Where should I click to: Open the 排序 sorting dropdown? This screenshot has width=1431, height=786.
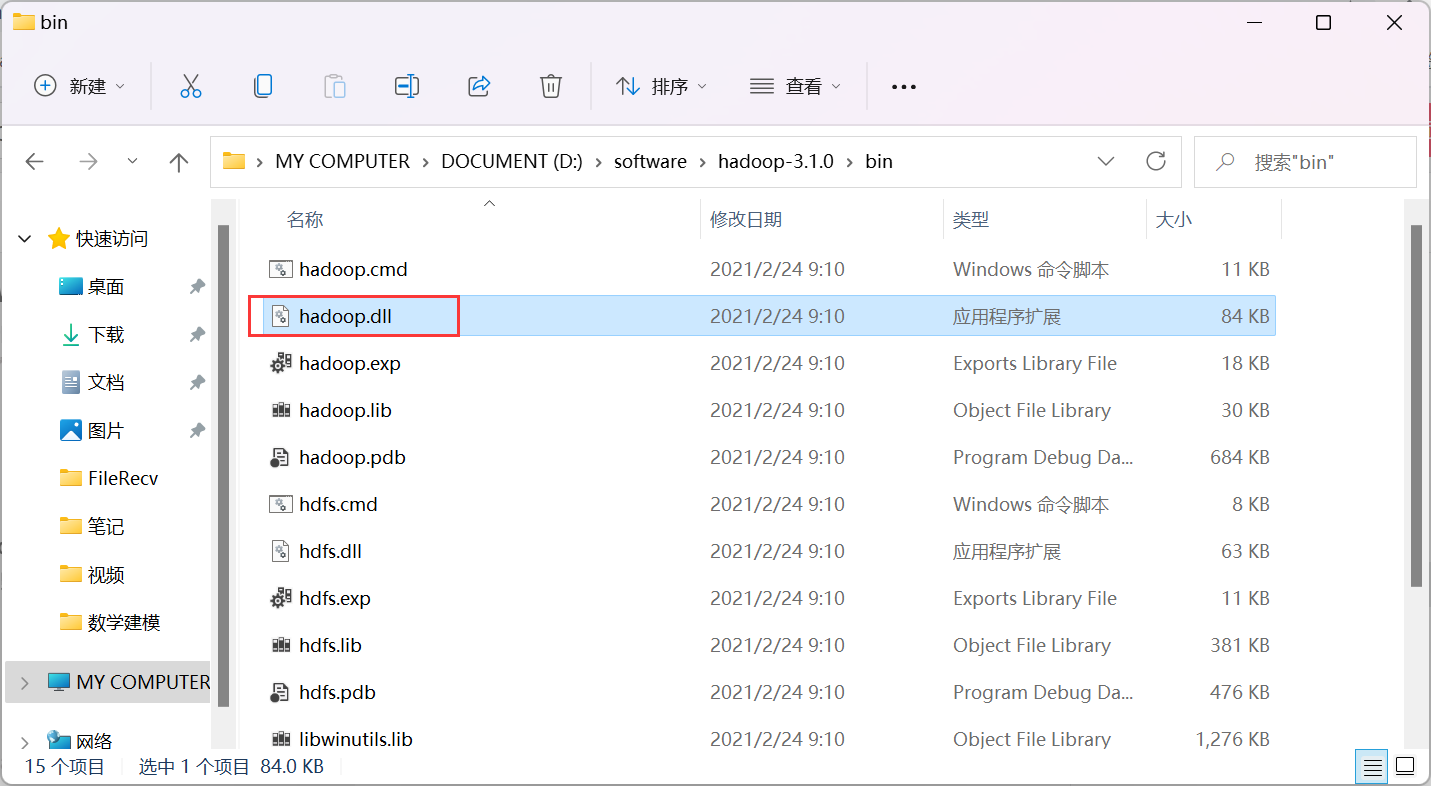click(x=662, y=86)
